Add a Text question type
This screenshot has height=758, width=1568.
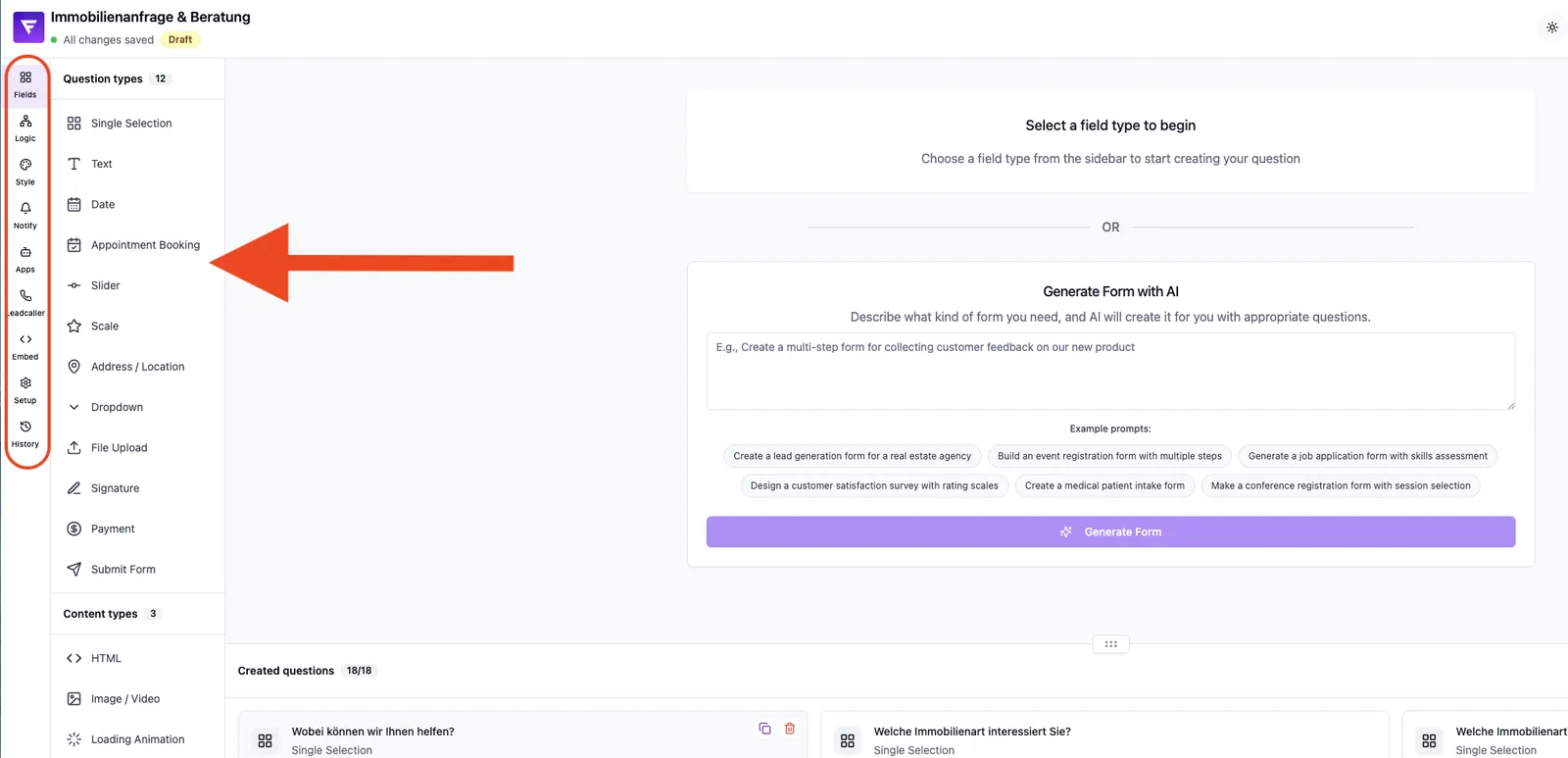tap(137, 164)
